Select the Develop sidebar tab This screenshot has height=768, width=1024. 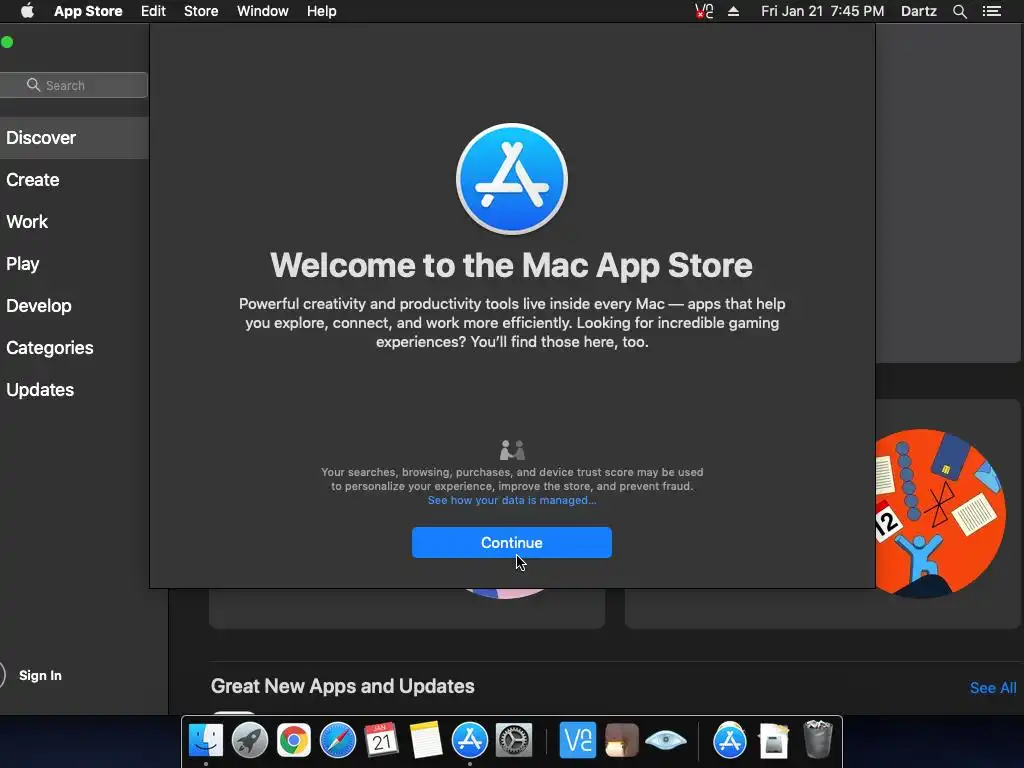click(39, 306)
